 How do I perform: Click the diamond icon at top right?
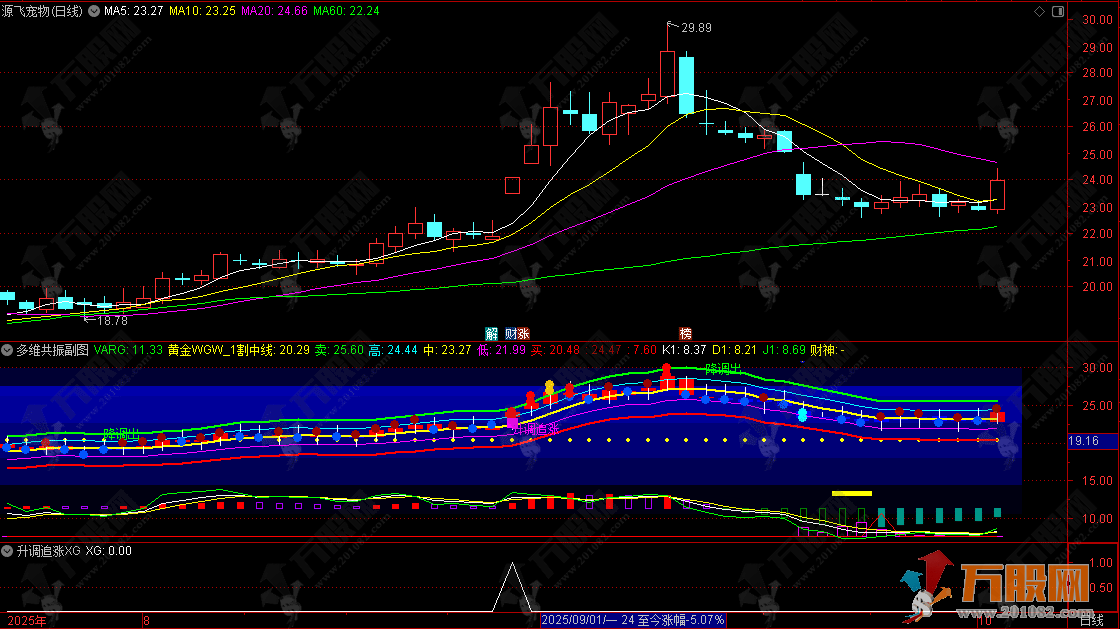[x=1039, y=11]
